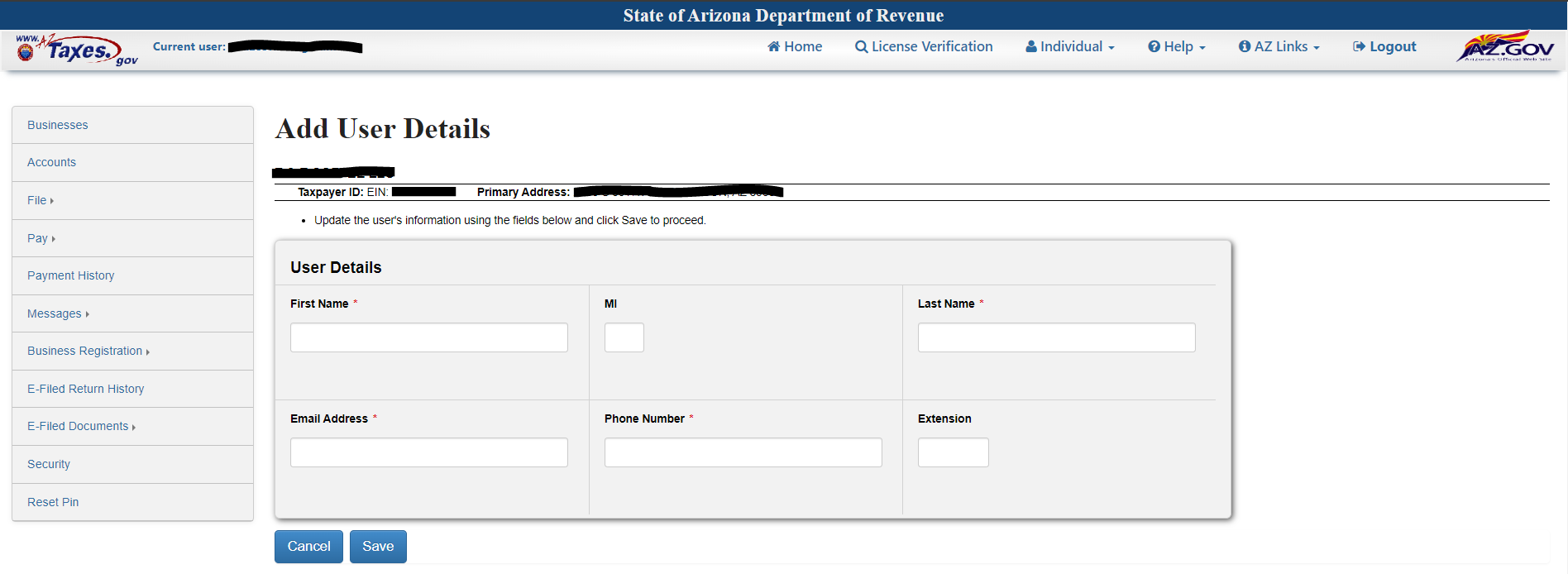
Task: Expand E-Filed Documents submenu
Action: click(x=132, y=426)
